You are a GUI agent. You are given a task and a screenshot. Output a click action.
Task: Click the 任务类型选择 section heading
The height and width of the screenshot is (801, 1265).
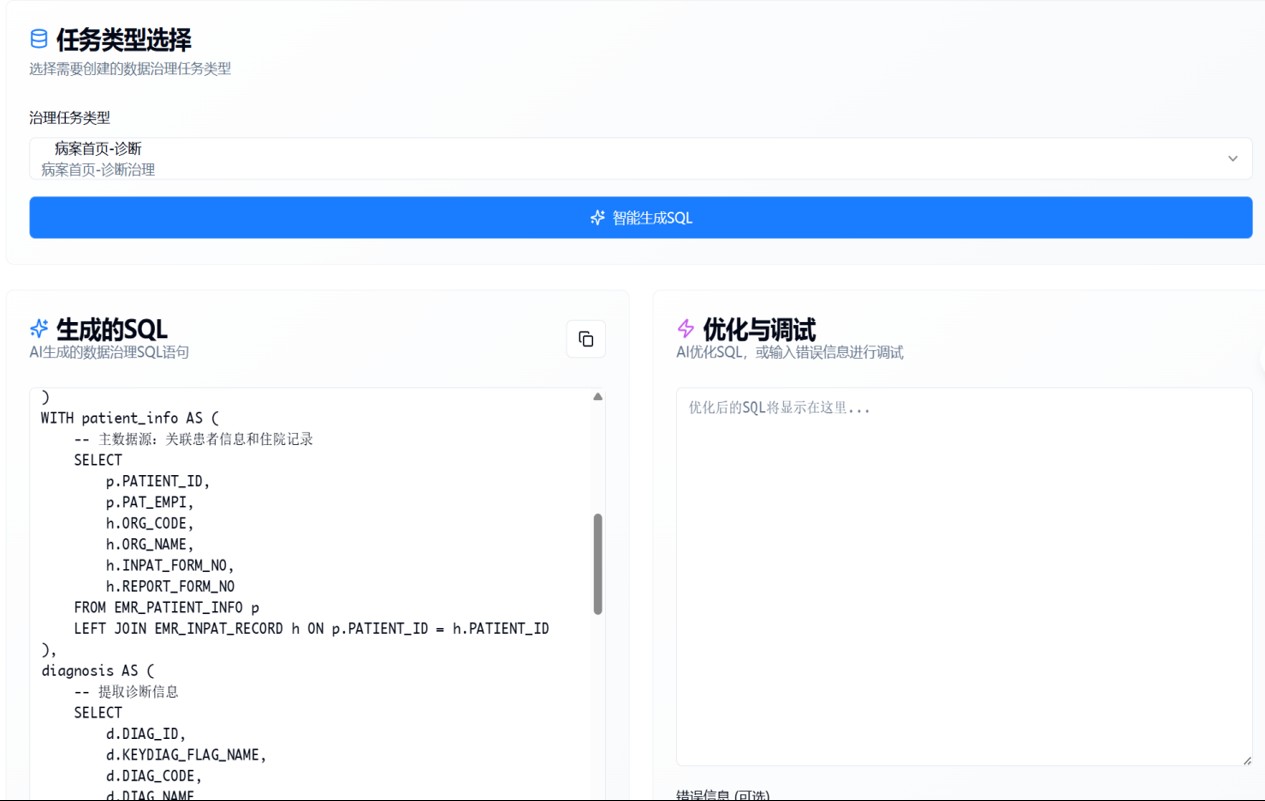coord(123,40)
